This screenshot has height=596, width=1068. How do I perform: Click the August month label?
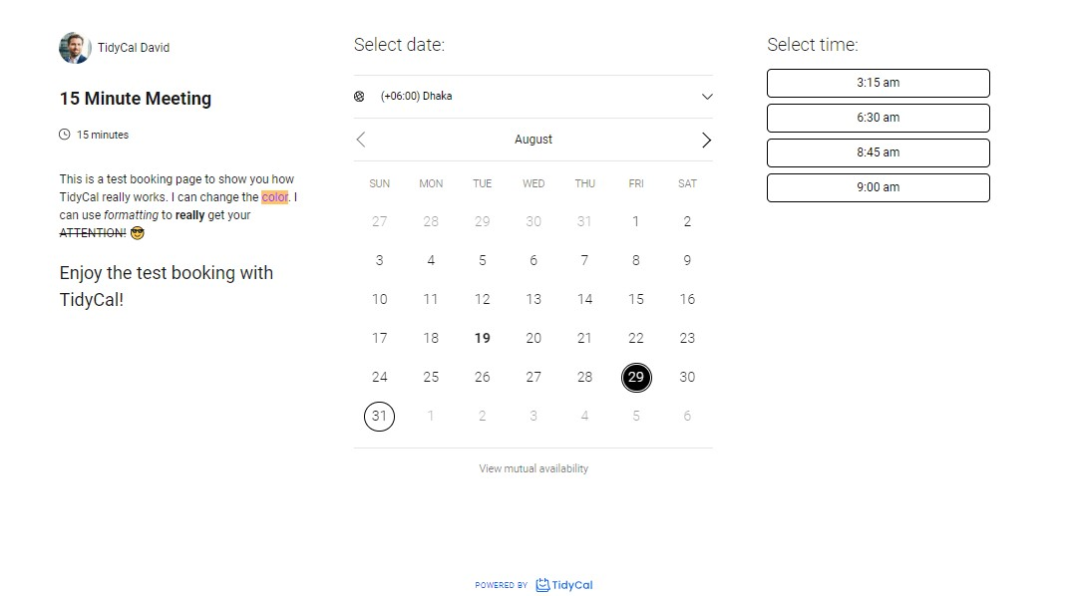[x=533, y=140]
